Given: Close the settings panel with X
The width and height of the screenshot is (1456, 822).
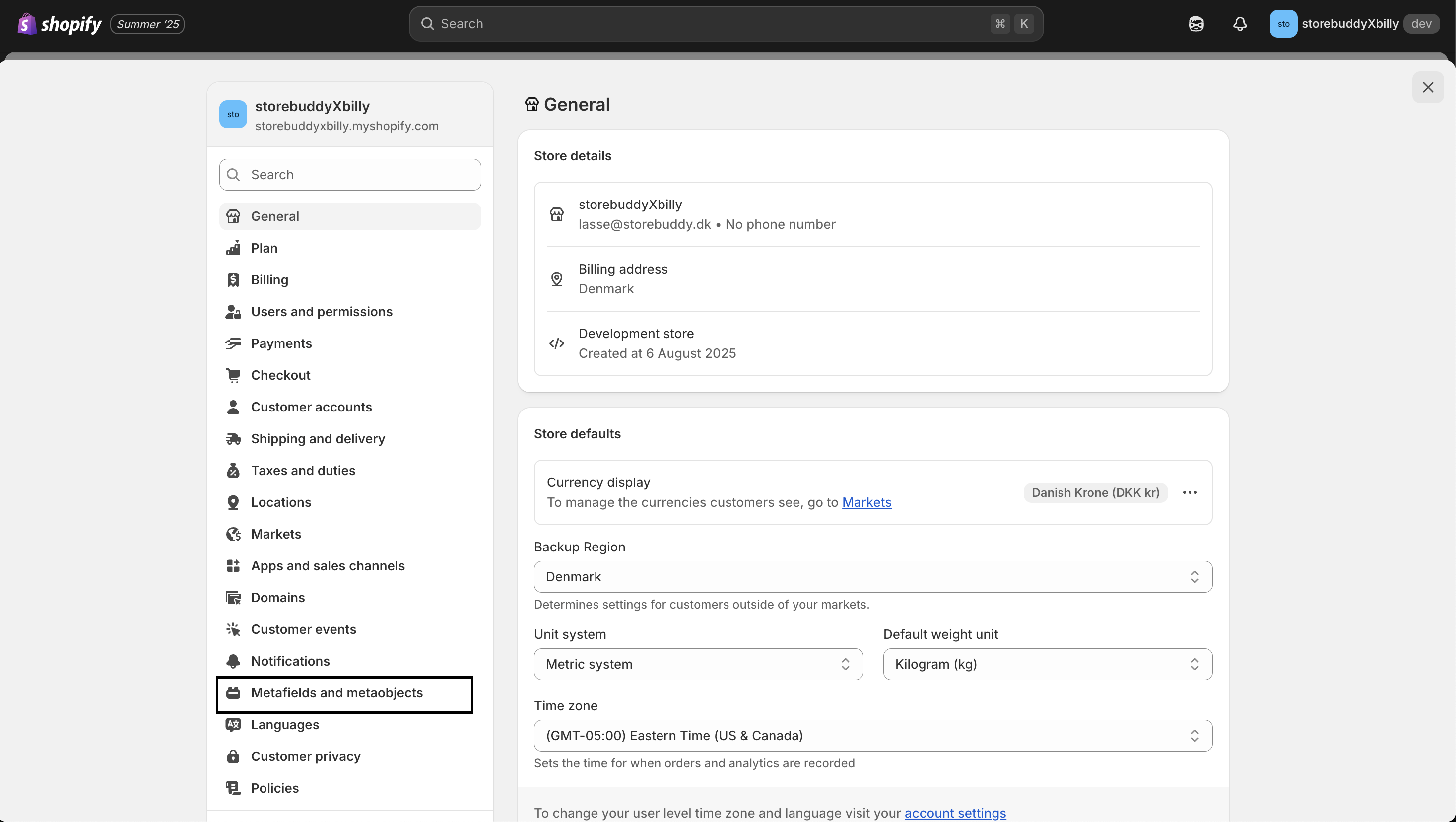Looking at the screenshot, I should pyautogui.click(x=1428, y=87).
